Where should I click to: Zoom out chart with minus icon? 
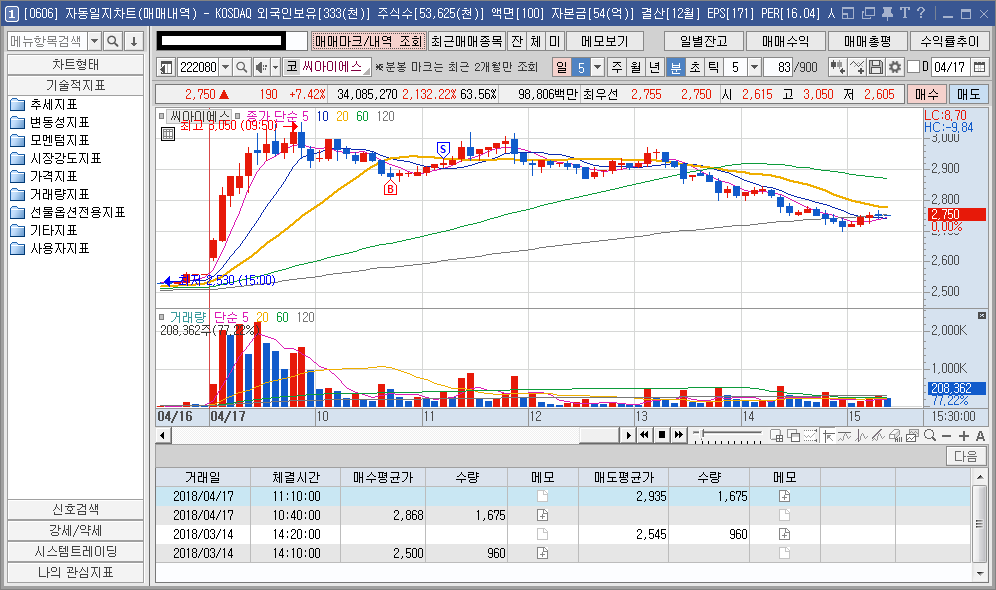coord(946,436)
